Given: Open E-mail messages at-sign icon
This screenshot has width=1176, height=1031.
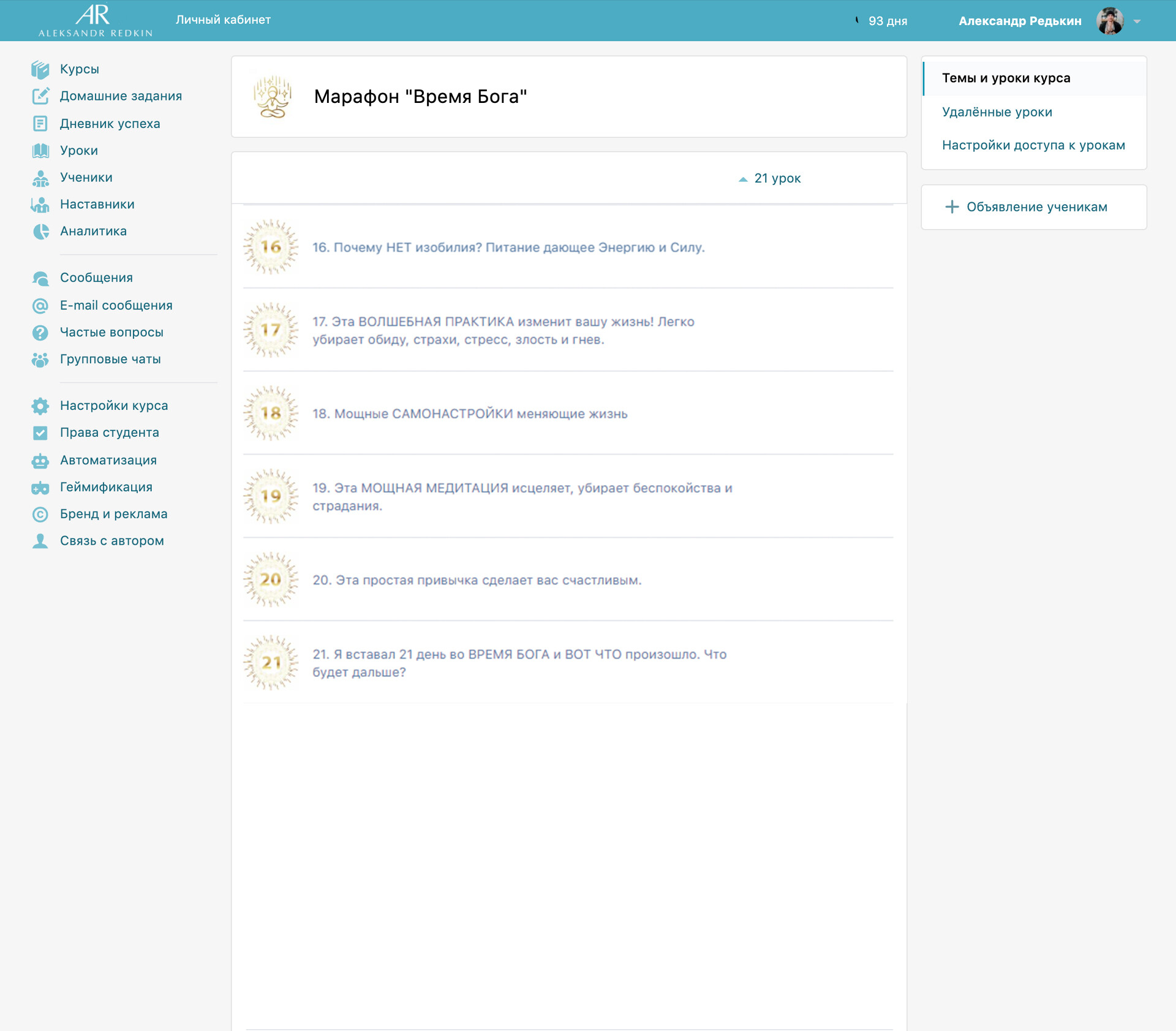Looking at the screenshot, I should click(40, 306).
